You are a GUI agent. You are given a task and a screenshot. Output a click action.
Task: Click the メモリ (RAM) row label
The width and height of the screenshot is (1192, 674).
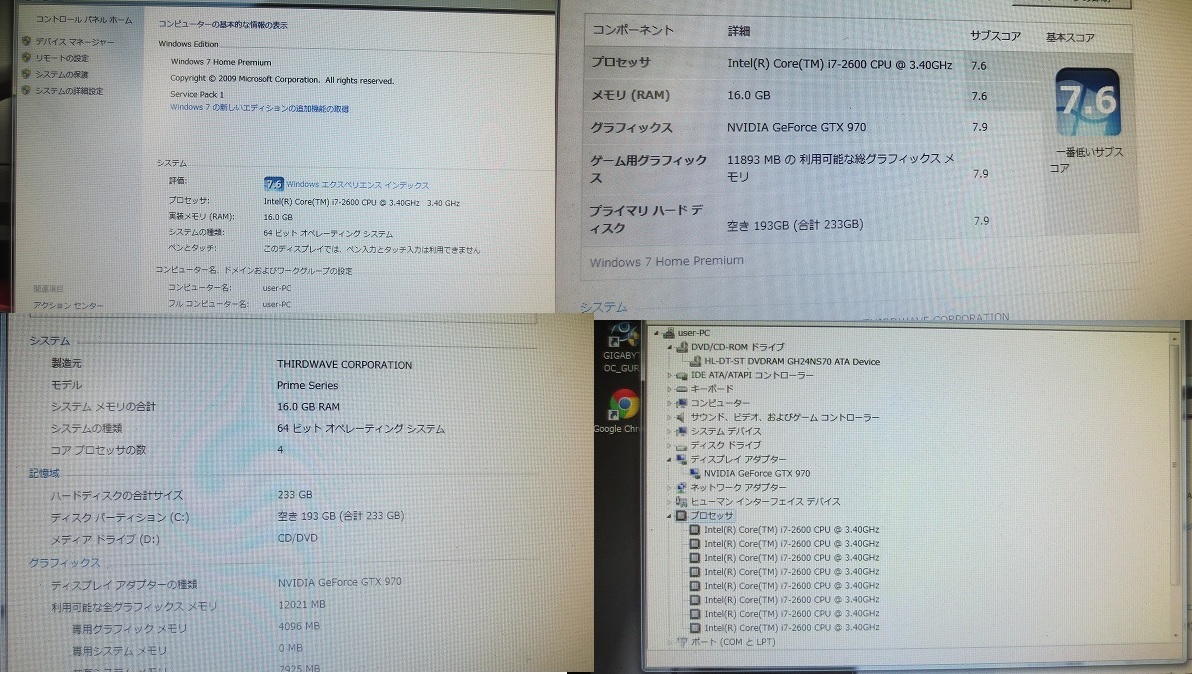[630, 95]
